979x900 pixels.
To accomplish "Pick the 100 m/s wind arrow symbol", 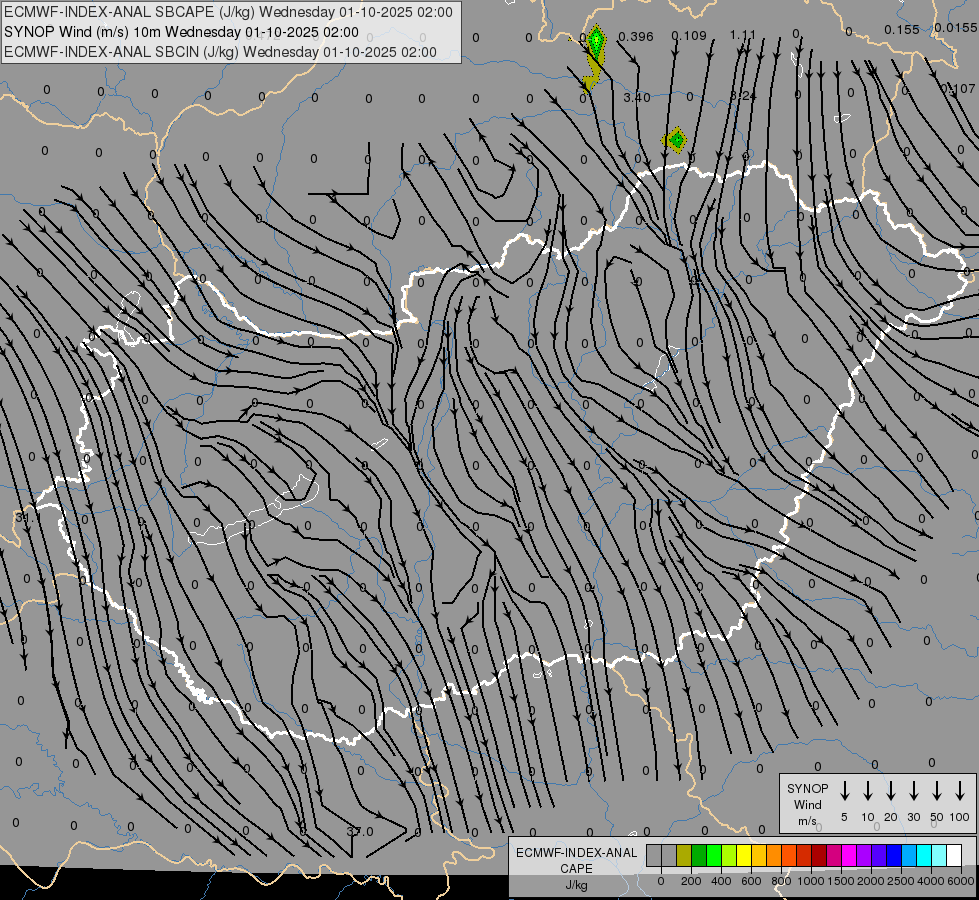I will pos(960,790).
